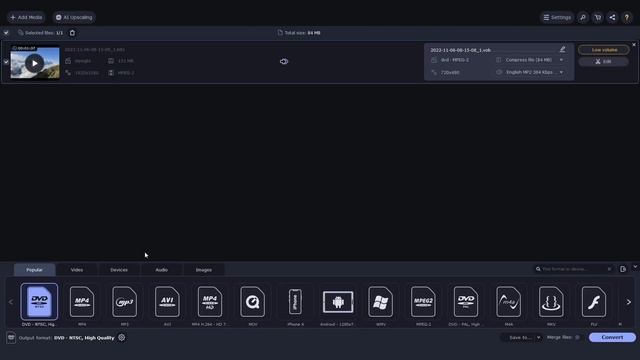
Task: Expand the Compress file size dropdown
Action: 562,60
